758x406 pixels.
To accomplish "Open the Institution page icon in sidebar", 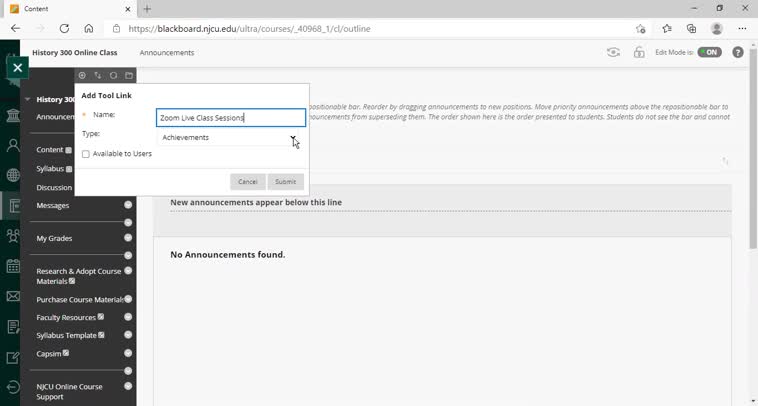I will (13, 115).
